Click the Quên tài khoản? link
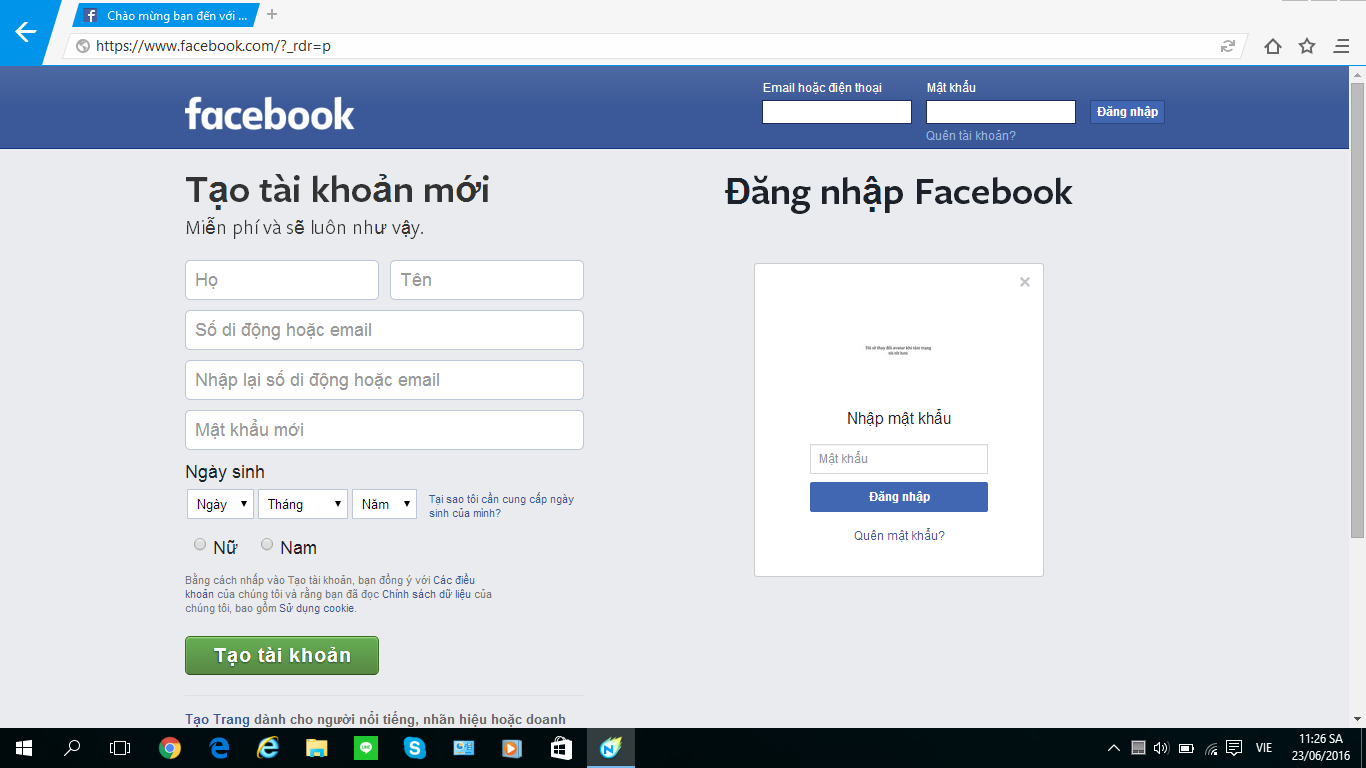The width and height of the screenshot is (1366, 768). [970, 136]
